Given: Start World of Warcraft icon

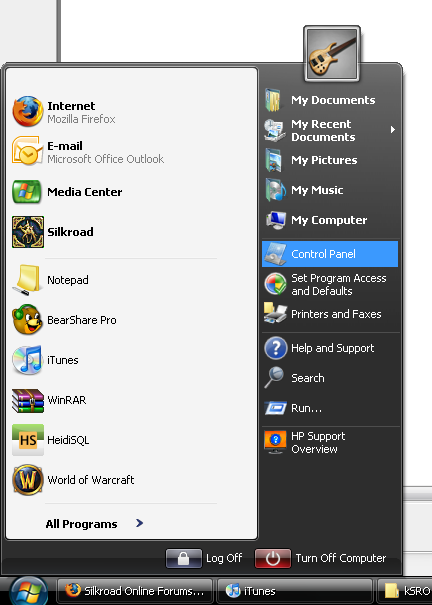Looking at the screenshot, I should pyautogui.click(x=28, y=480).
